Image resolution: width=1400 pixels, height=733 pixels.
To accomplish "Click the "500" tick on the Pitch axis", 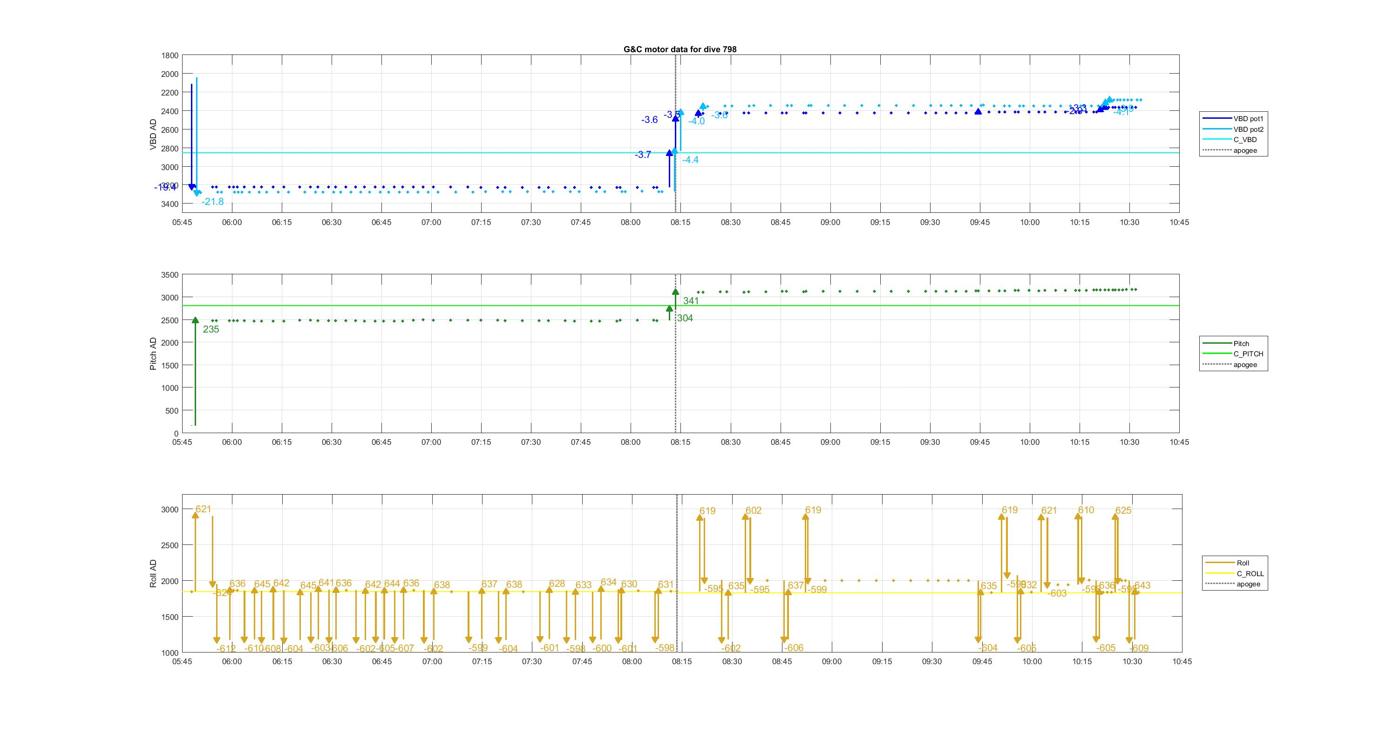I will 173,412.
